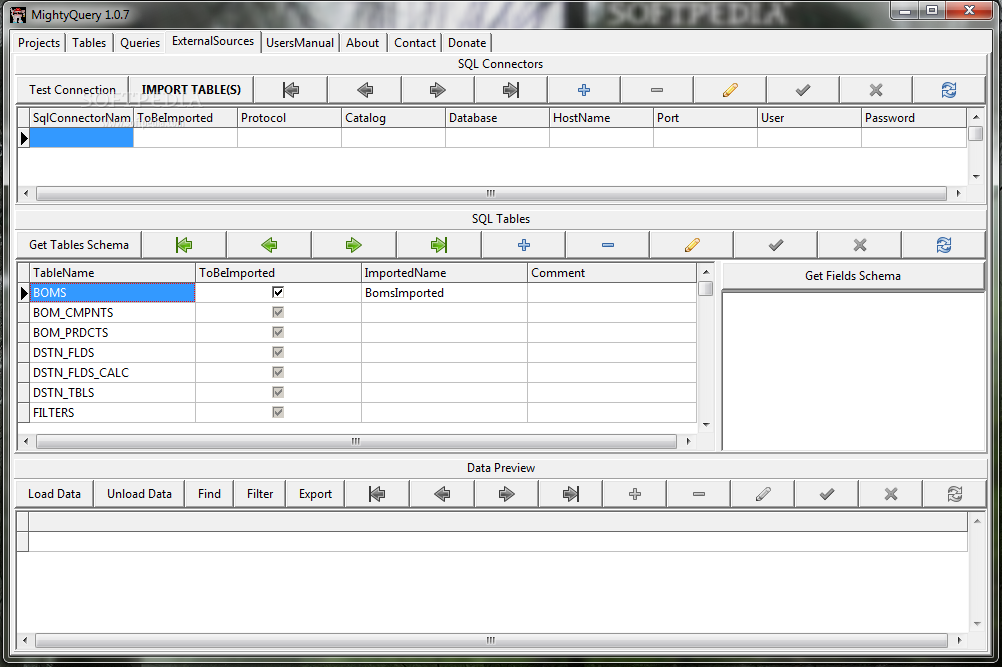The height and width of the screenshot is (667, 1002).
Task: Go to first record in SQL Connectors navigator
Action: tap(291, 90)
